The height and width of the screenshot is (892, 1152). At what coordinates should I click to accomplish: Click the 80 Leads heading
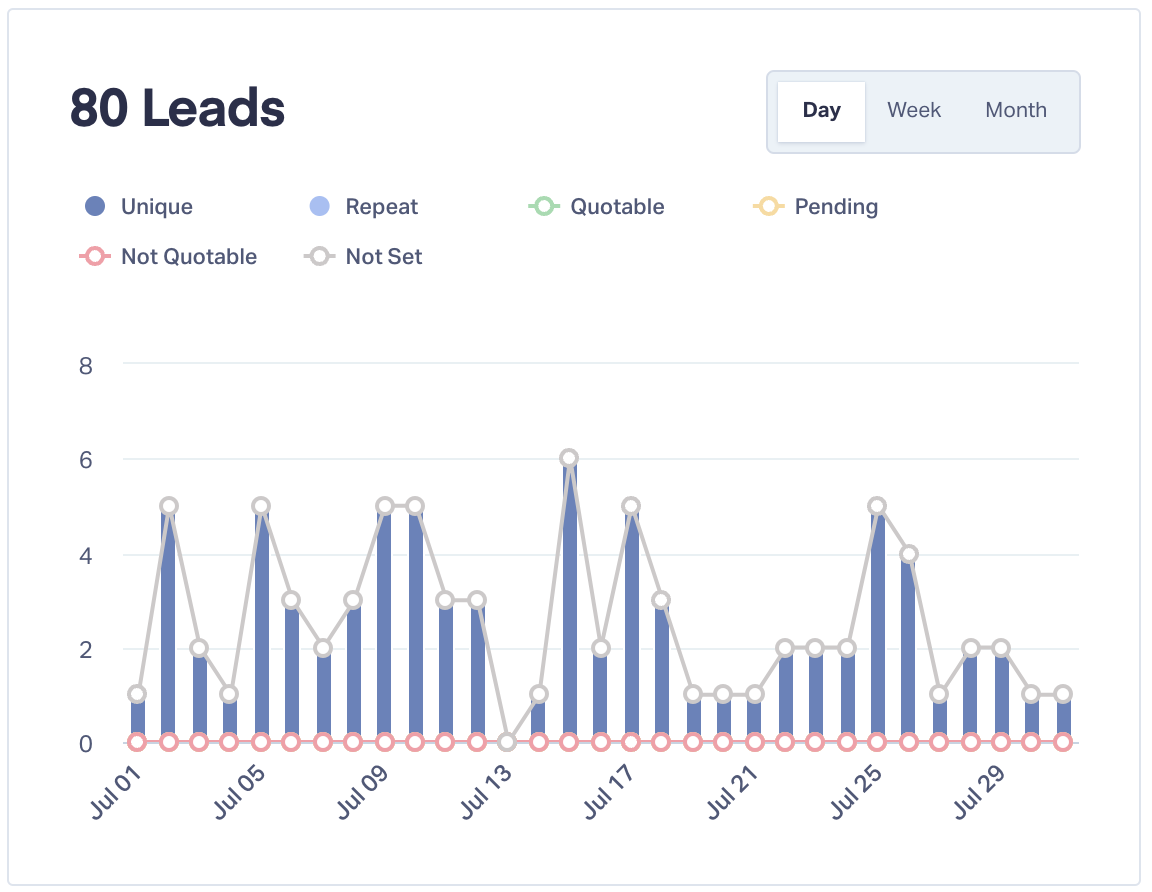pyautogui.click(x=177, y=109)
